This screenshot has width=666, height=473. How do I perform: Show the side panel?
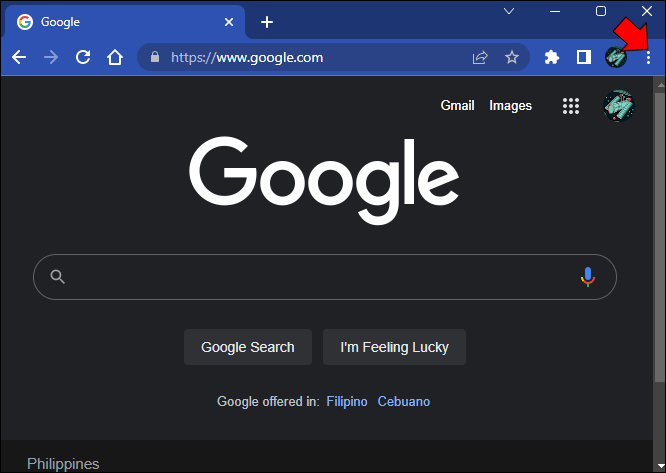(x=584, y=57)
